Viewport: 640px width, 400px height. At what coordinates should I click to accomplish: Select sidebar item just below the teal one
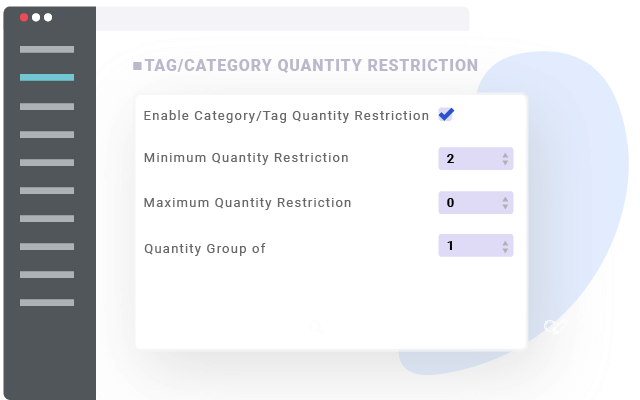(x=47, y=106)
